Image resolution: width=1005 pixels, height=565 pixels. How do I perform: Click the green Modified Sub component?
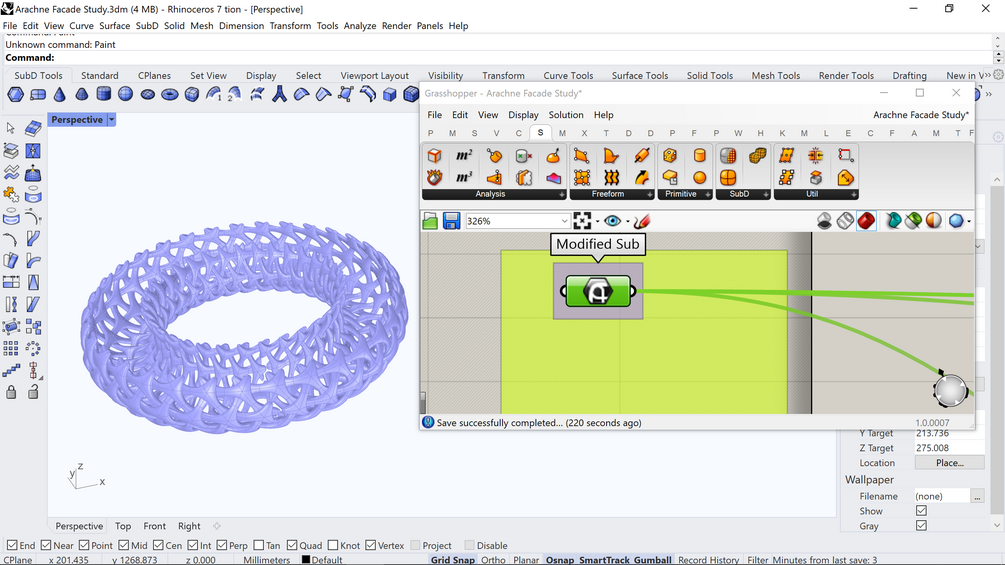tap(598, 291)
